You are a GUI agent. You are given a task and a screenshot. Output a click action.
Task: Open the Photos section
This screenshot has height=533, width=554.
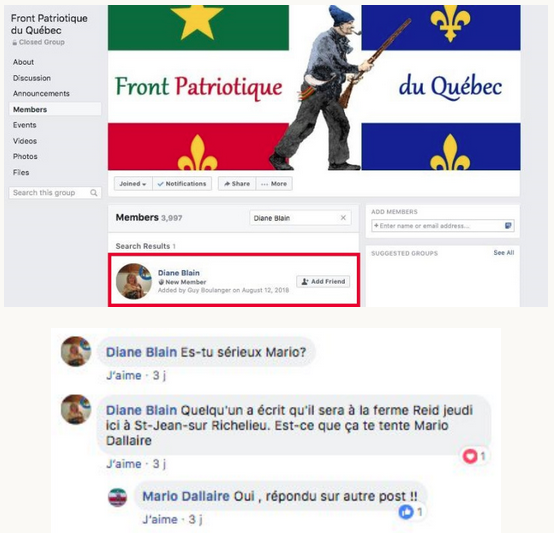click(x=25, y=156)
